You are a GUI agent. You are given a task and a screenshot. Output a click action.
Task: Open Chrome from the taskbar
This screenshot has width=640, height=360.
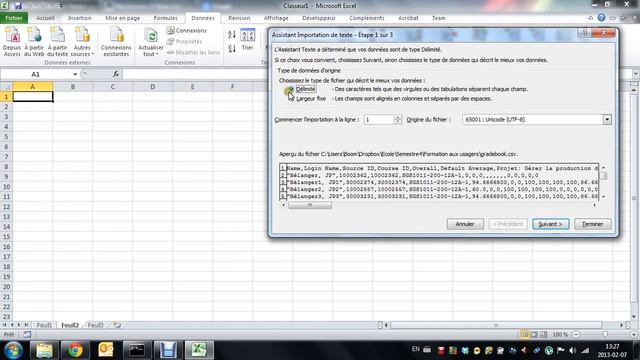coord(75,350)
